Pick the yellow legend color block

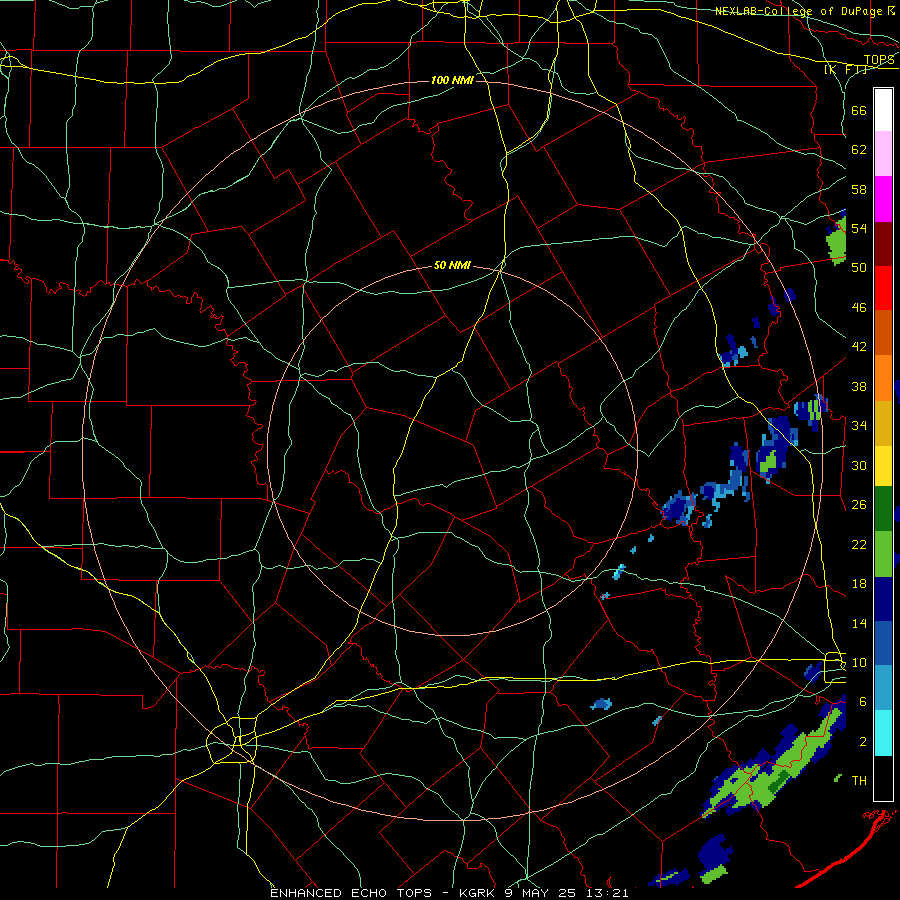(x=883, y=465)
